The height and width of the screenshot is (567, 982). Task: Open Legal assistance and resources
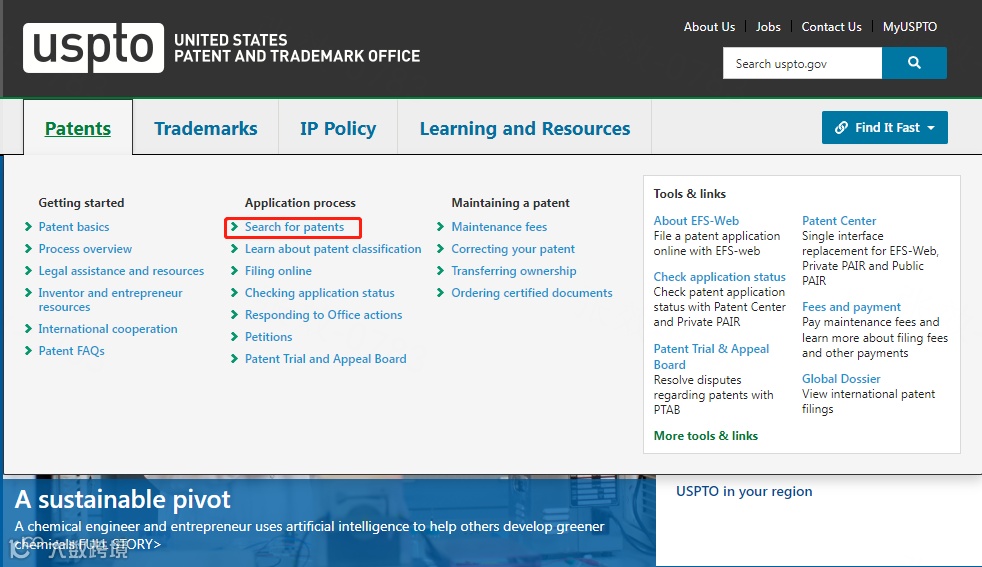tap(121, 271)
